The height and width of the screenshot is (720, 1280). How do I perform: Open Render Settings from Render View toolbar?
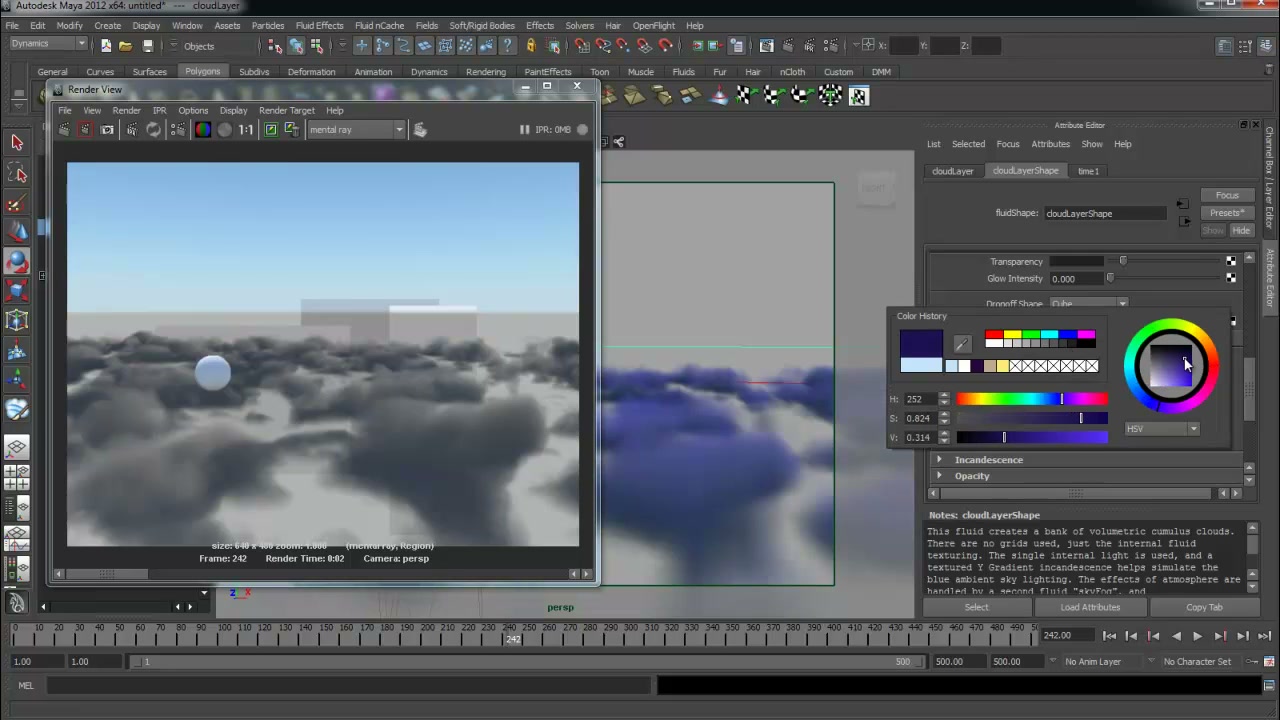coord(177,130)
